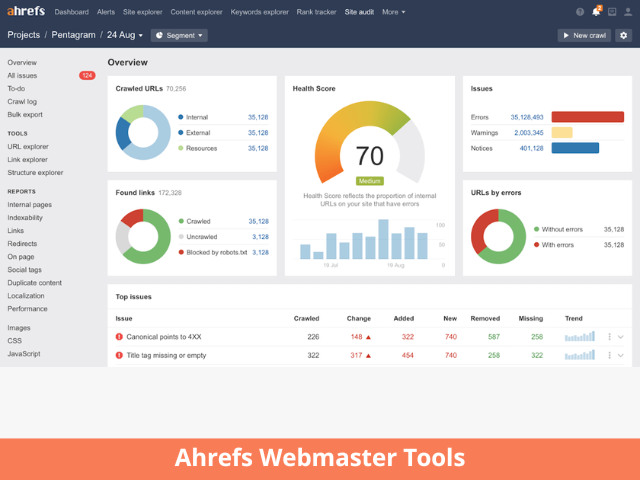Click Warnings count 2,003,345
Screen dimensions: 640x480
(x=529, y=133)
